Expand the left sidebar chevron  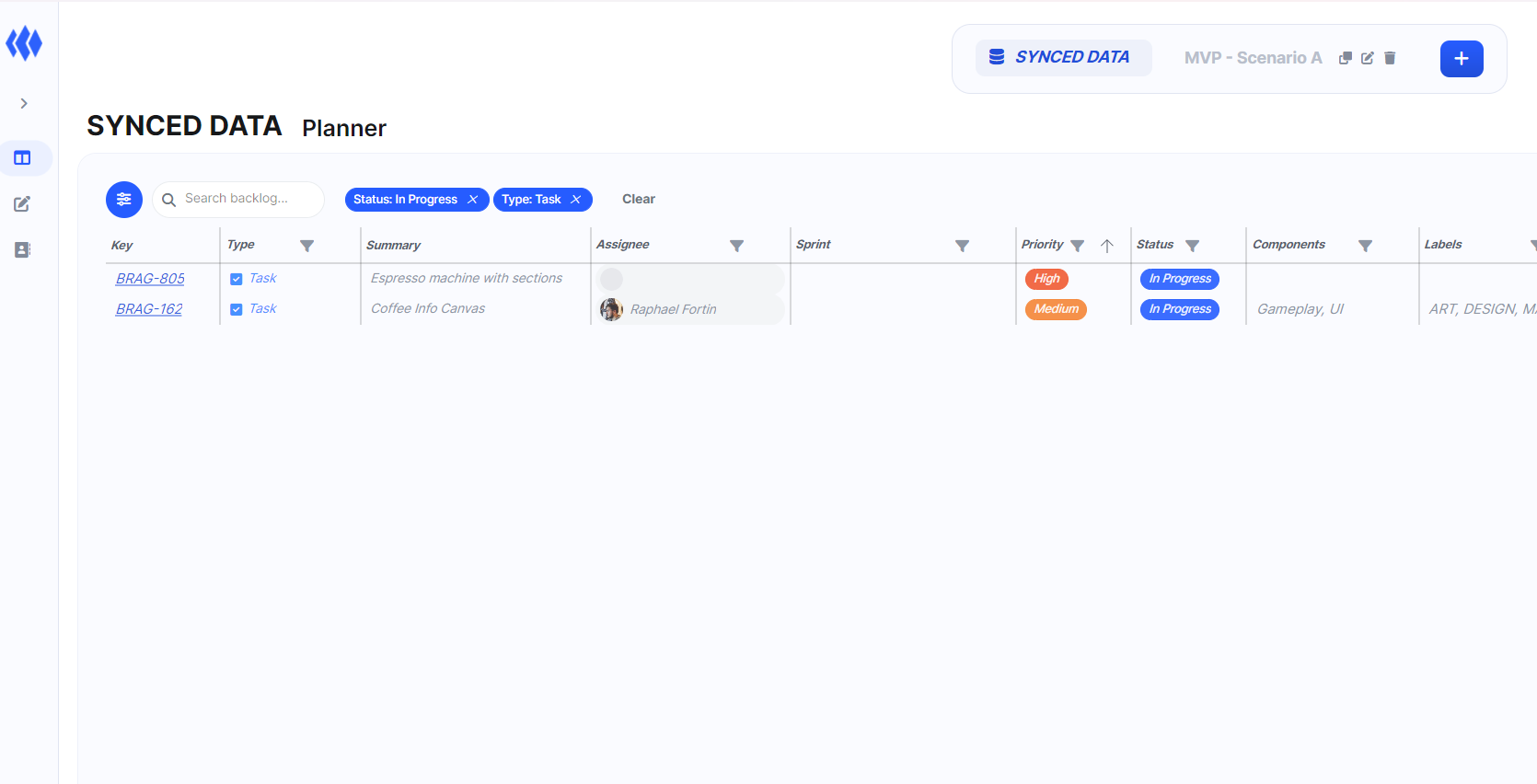point(24,103)
